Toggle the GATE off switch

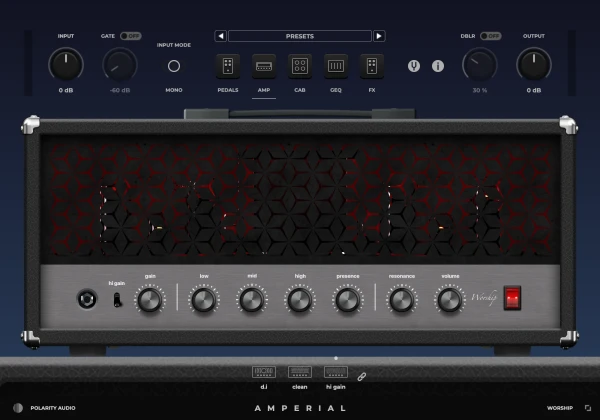point(130,36)
